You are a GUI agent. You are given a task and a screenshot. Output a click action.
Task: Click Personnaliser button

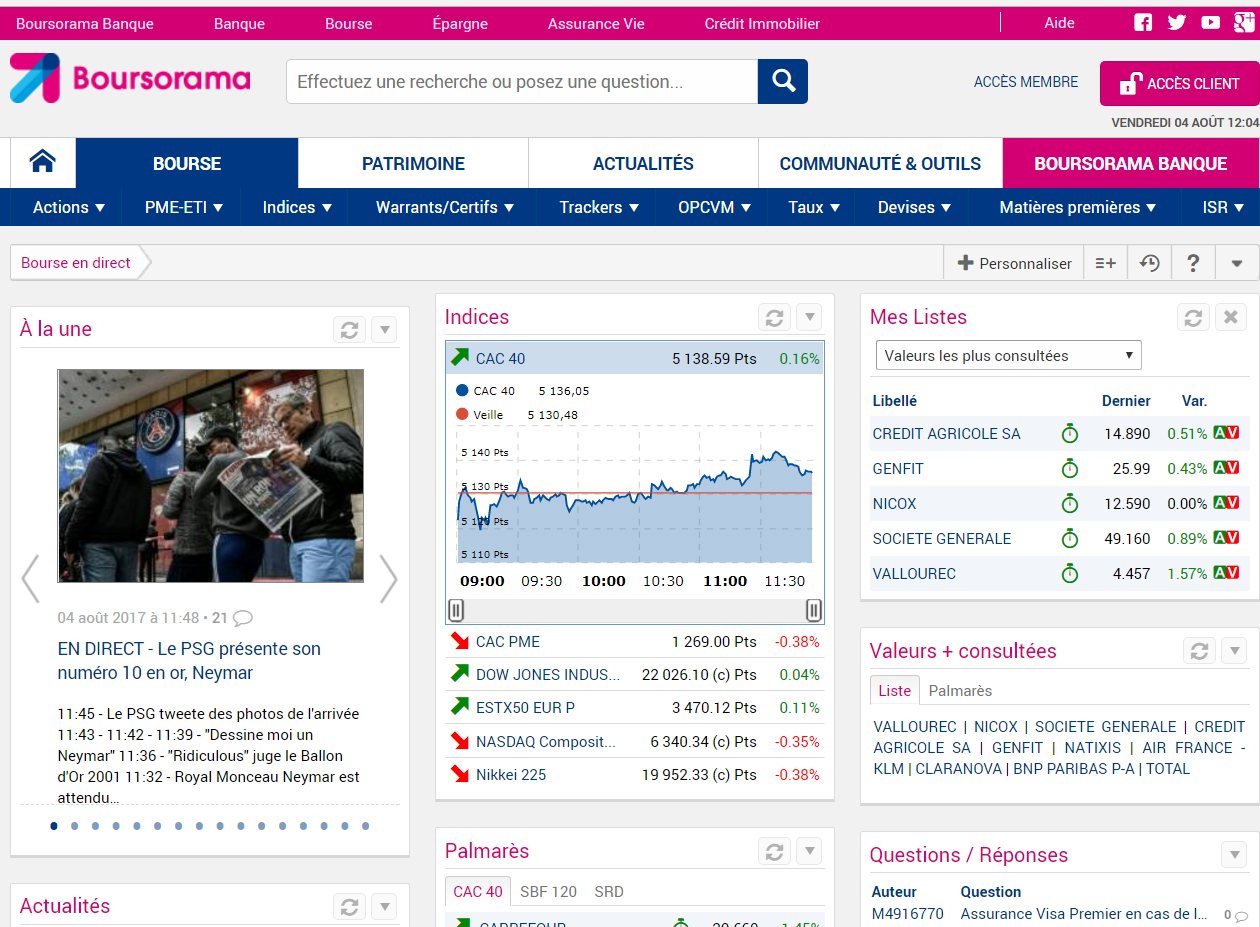pos(1014,263)
